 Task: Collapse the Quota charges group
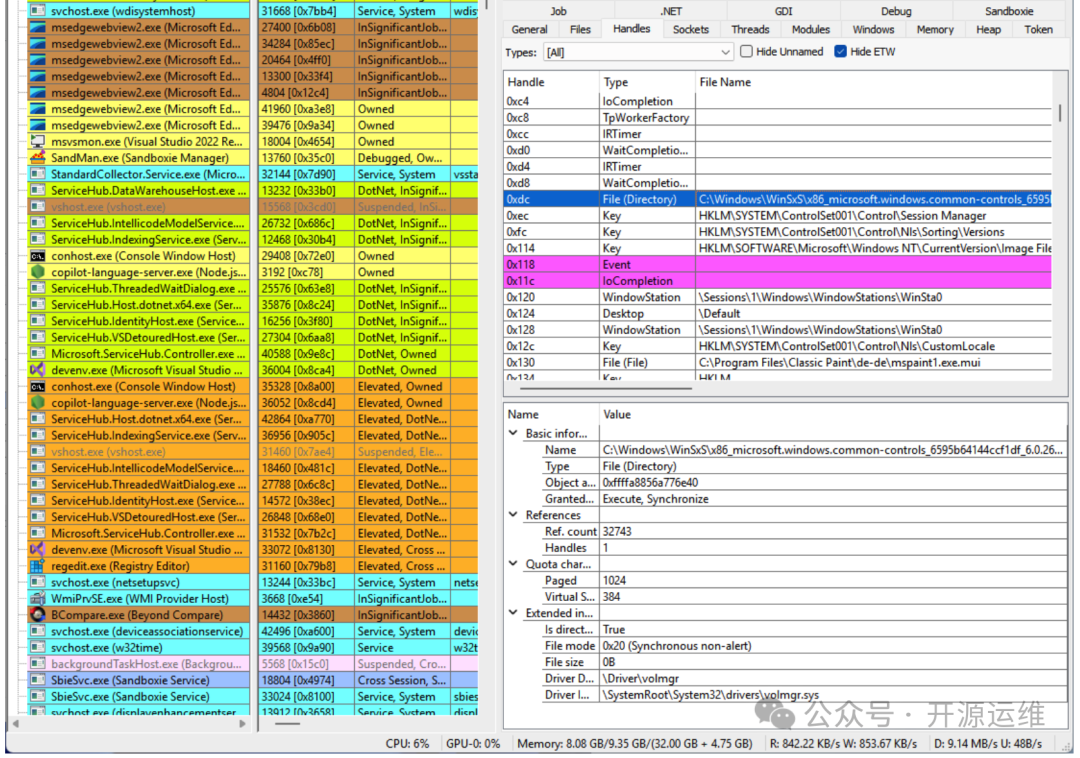tap(514, 565)
